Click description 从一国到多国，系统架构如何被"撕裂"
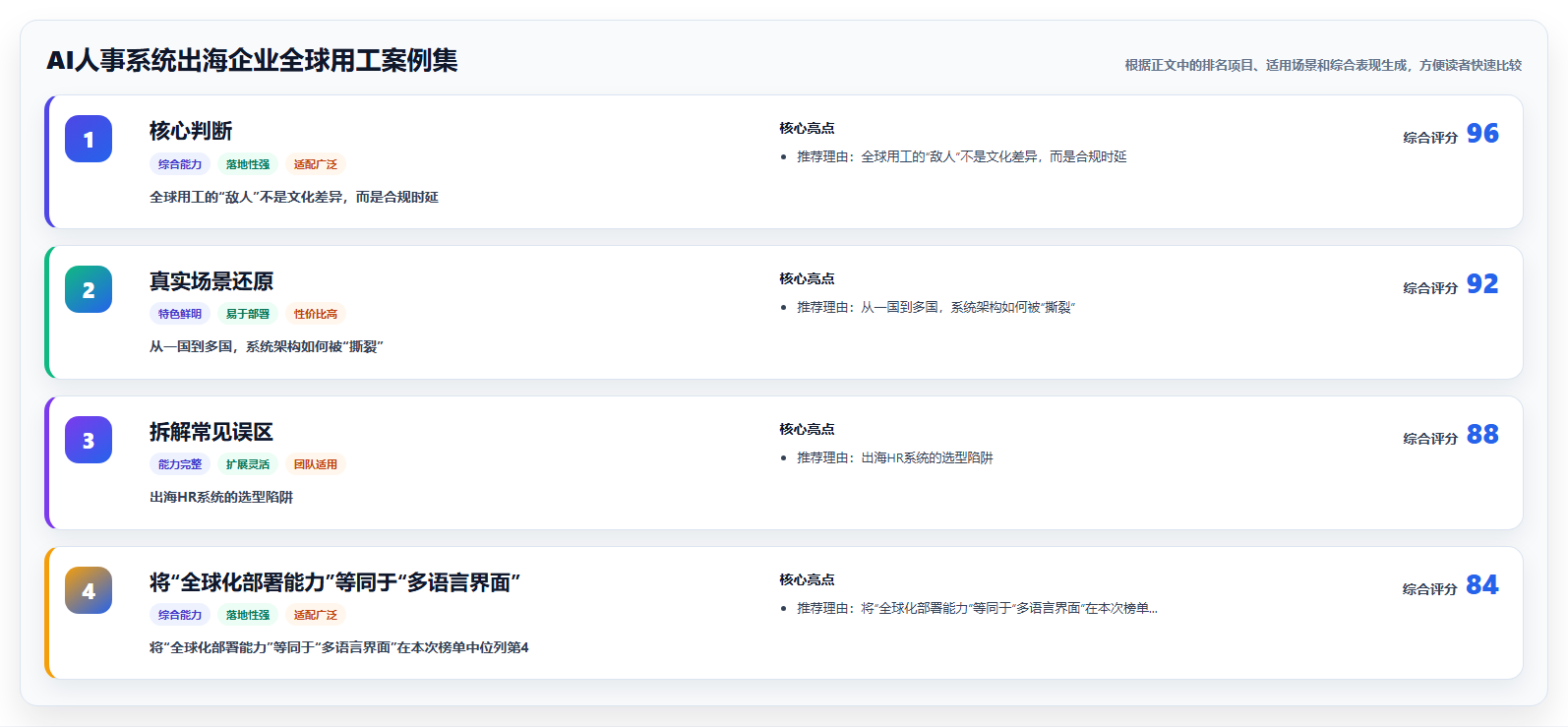 click(267, 346)
